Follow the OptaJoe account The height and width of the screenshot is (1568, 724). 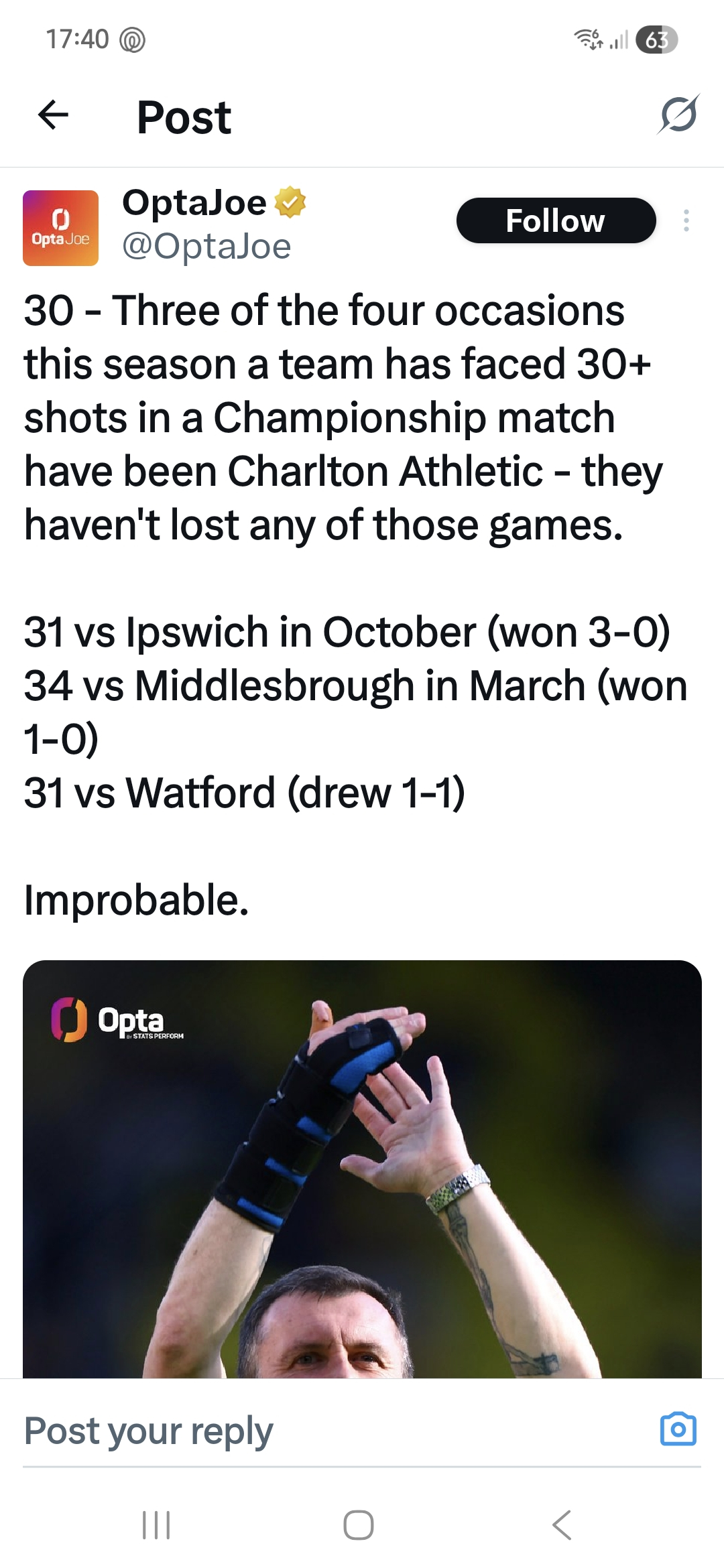555,220
